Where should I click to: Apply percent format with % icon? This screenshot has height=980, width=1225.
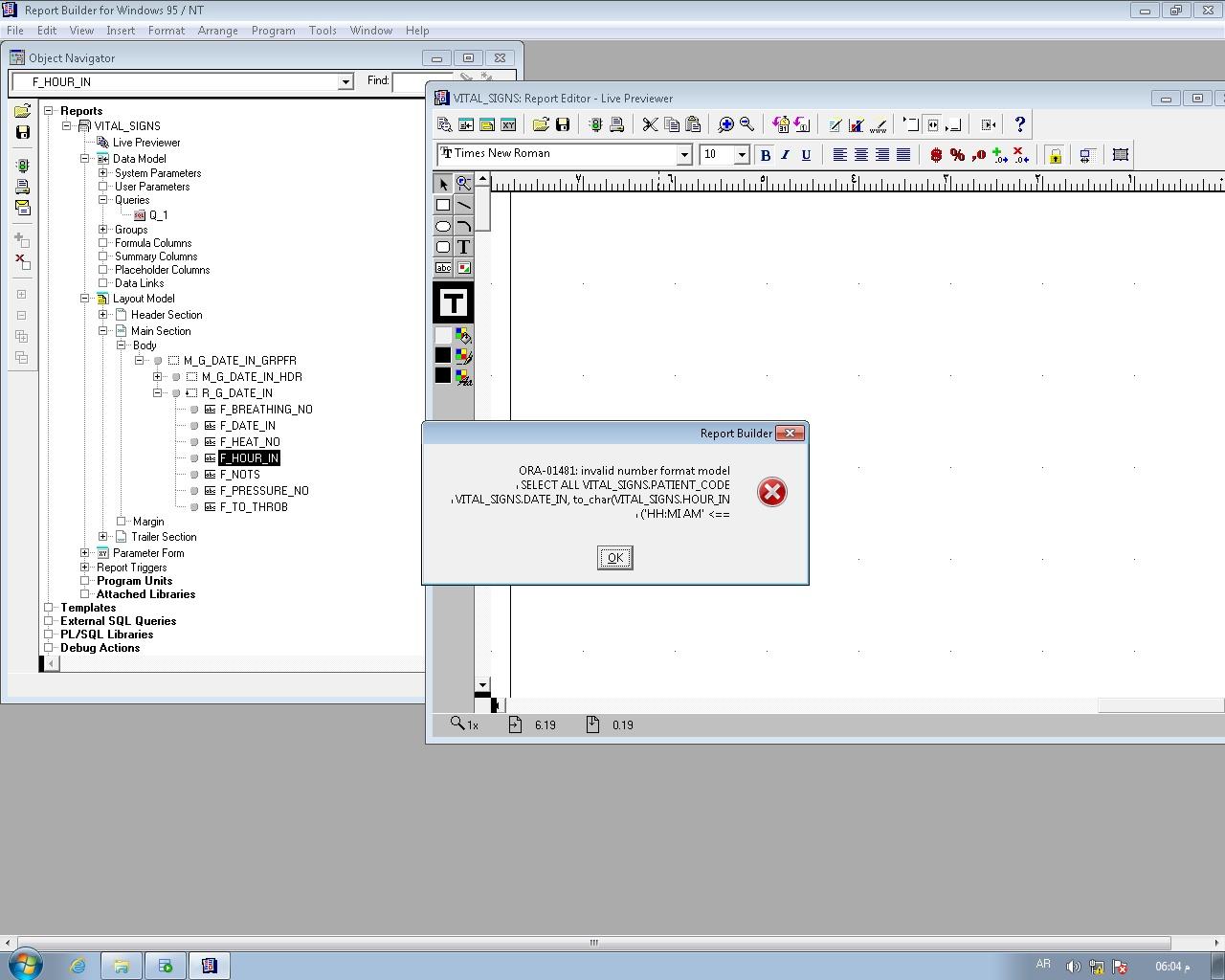[957, 155]
